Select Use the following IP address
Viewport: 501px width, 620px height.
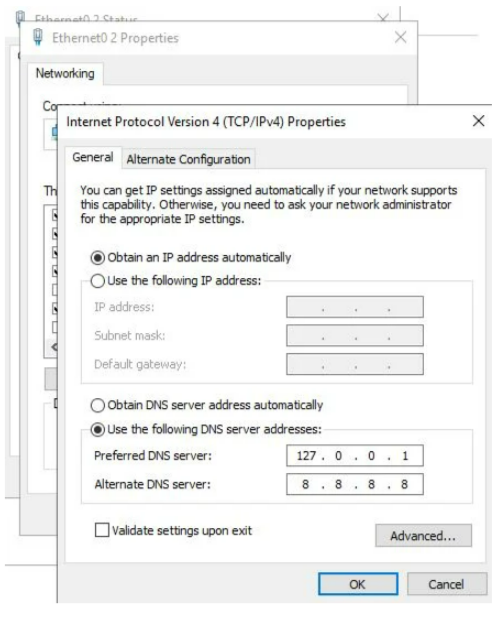click(98, 281)
